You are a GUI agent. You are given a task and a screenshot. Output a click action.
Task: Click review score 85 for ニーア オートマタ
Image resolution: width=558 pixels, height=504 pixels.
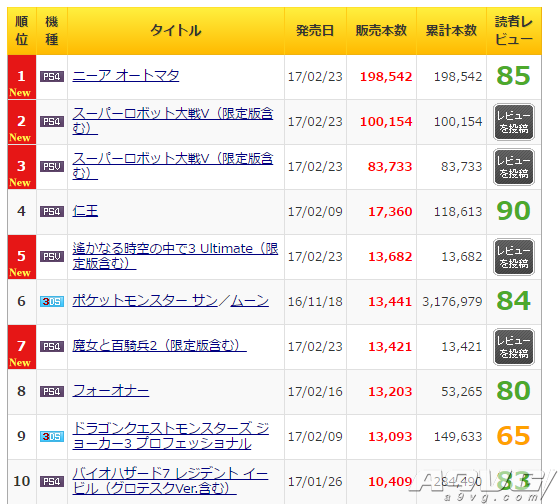(x=513, y=76)
